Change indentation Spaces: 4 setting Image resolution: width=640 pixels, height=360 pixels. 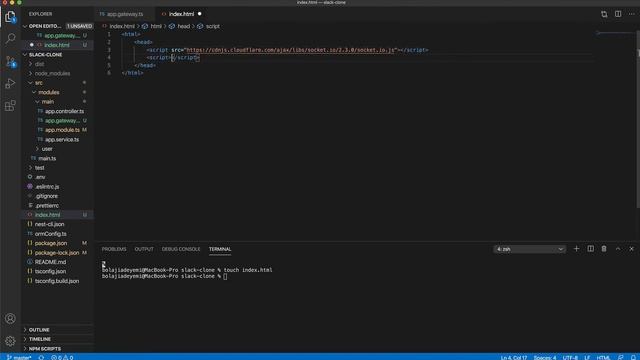[x=544, y=357]
